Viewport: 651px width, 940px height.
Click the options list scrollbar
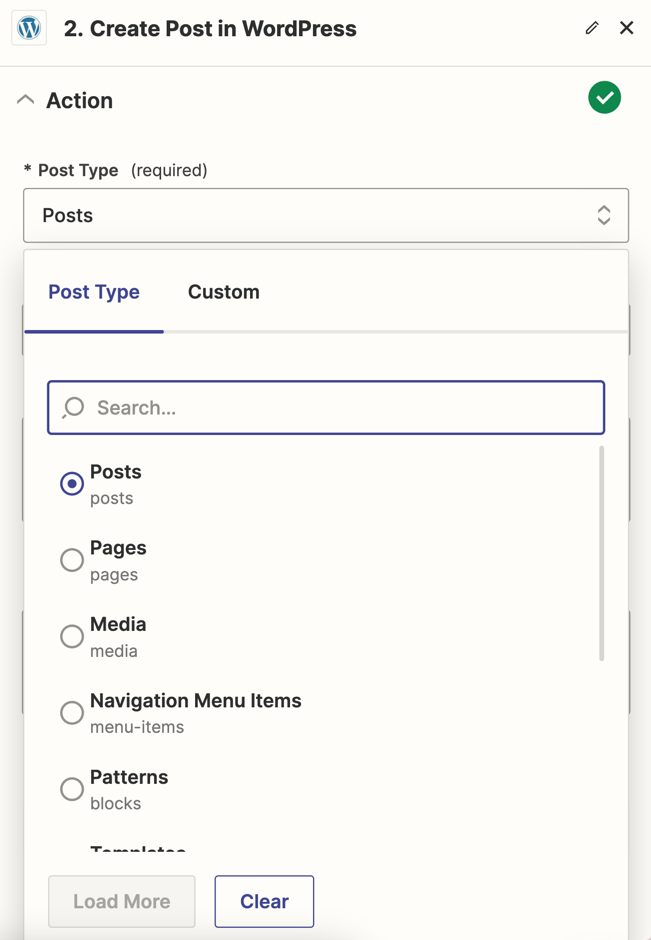[x=602, y=554]
